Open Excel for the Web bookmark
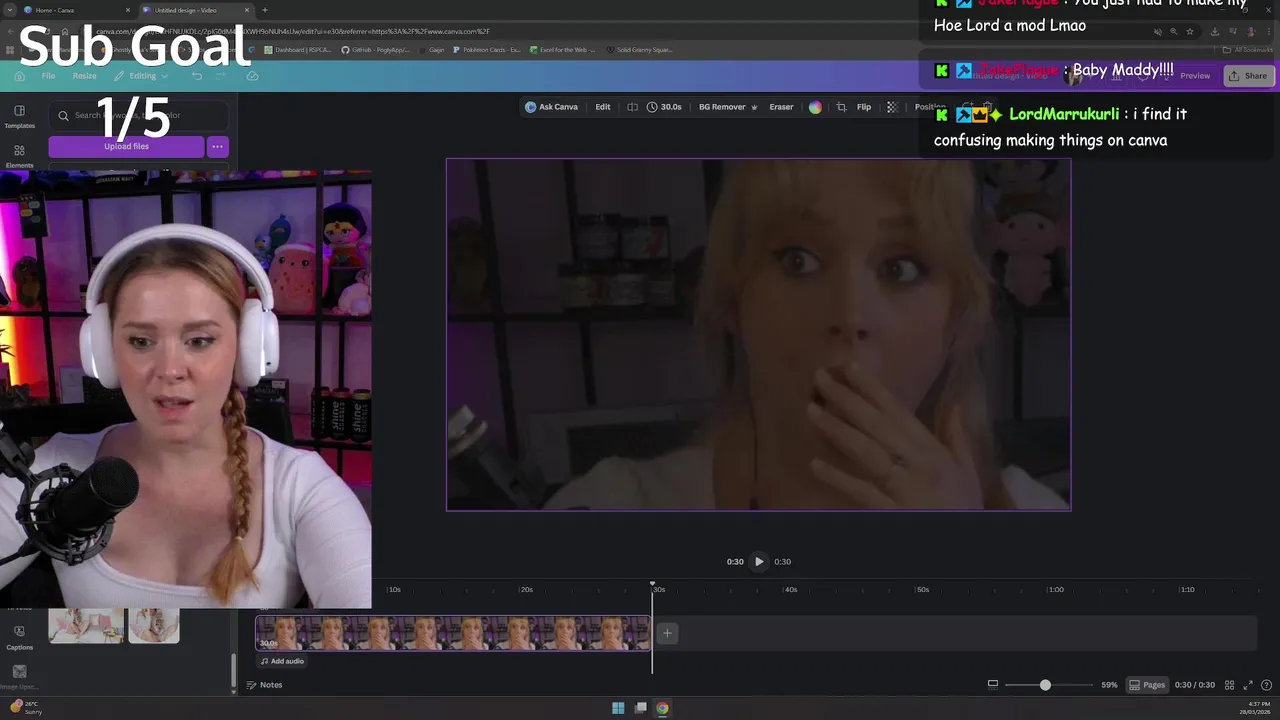Viewport: 1280px width, 720px height. [562, 49]
